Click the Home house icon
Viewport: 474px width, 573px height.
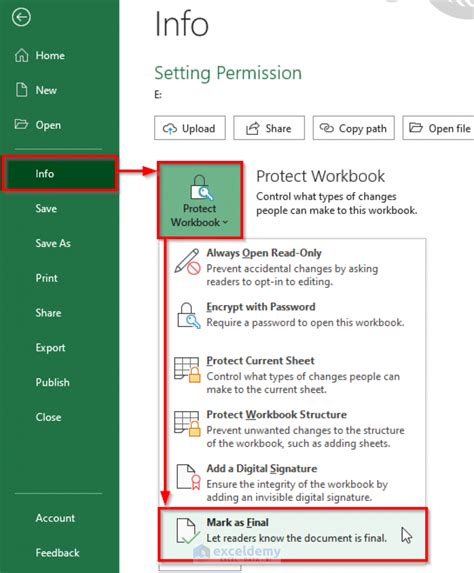click(22, 55)
